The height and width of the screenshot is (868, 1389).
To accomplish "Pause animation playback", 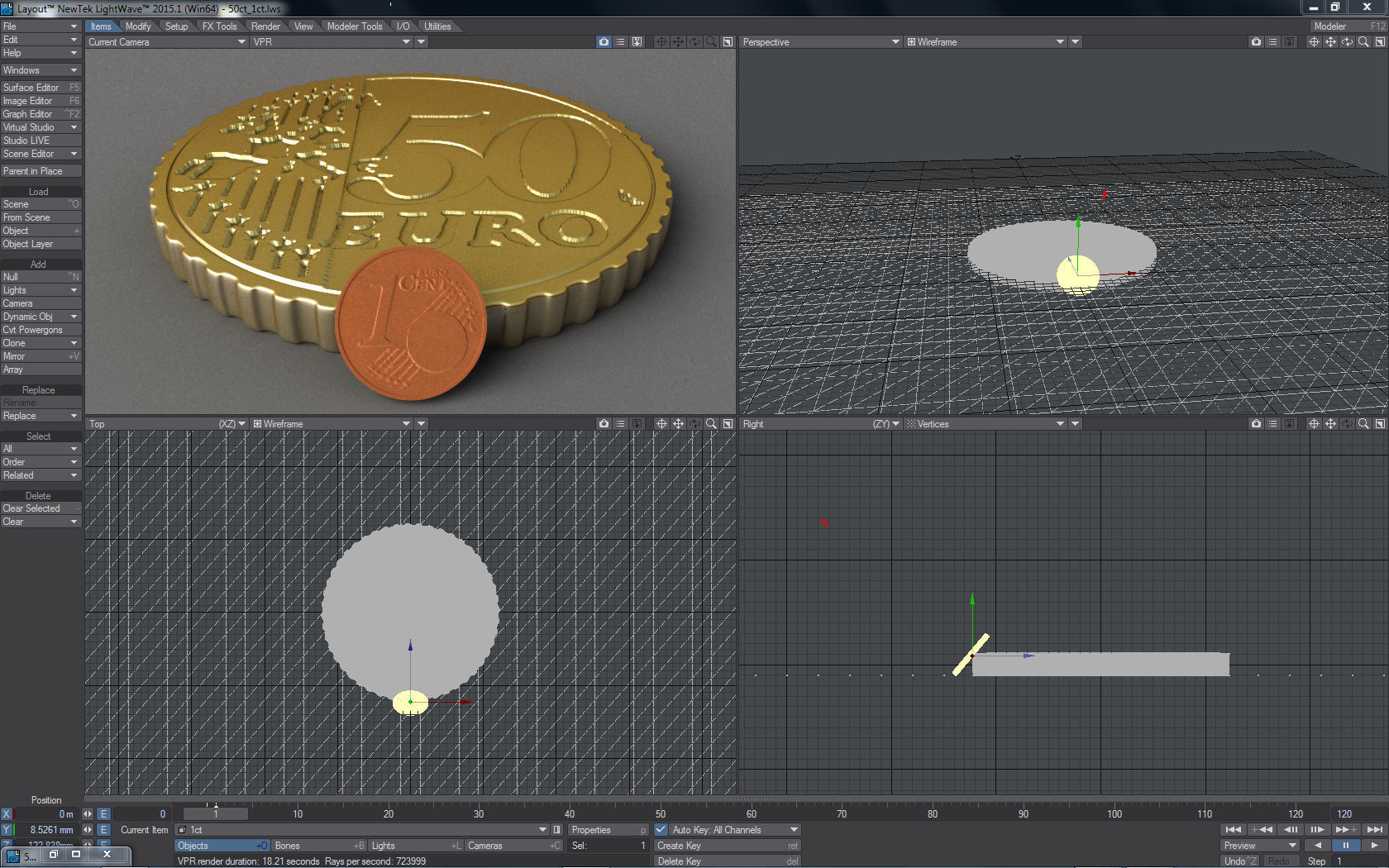I will (x=1346, y=845).
